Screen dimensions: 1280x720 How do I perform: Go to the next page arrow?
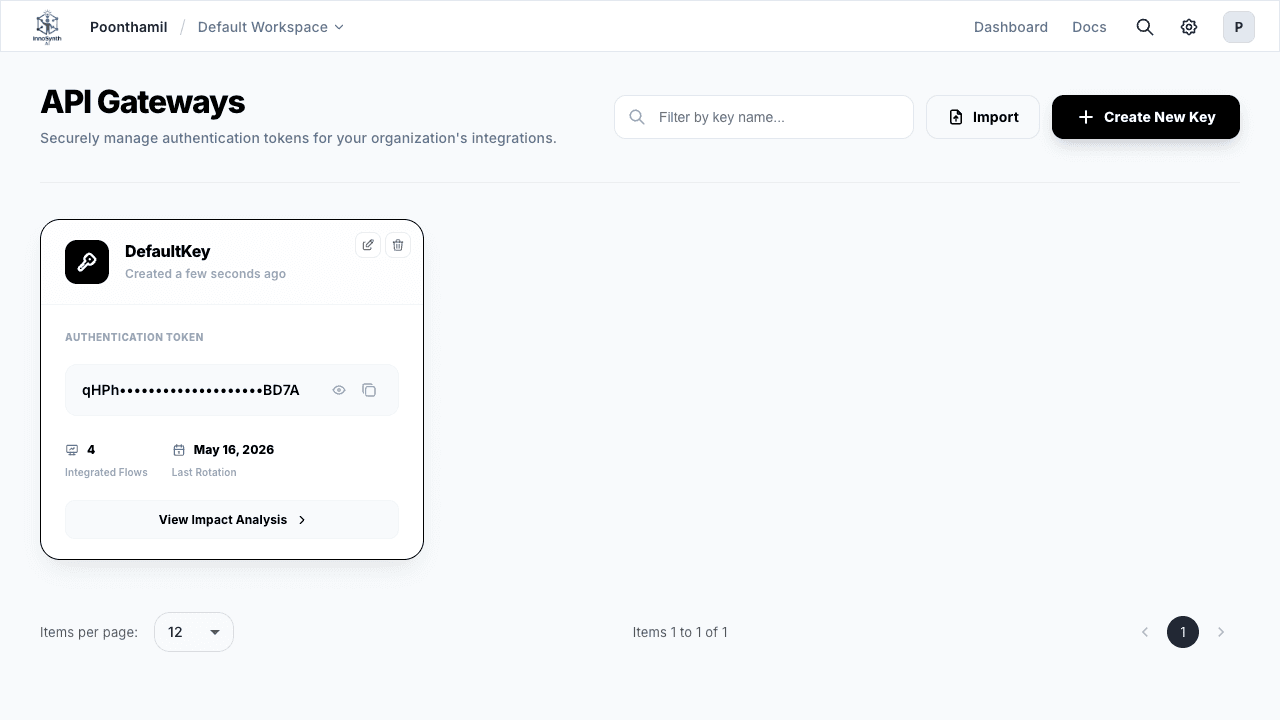1221,632
